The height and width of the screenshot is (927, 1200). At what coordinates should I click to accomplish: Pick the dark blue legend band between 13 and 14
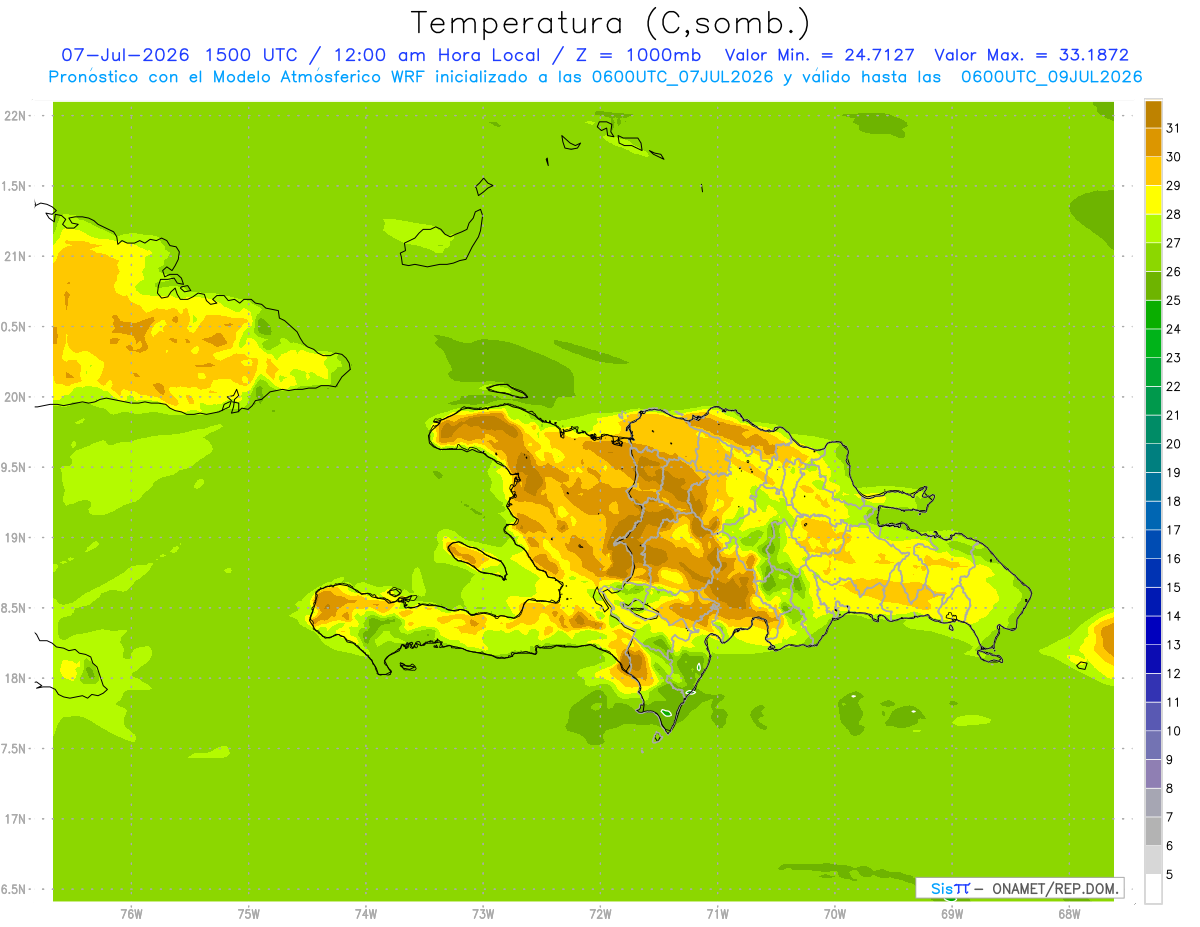click(1153, 630)
